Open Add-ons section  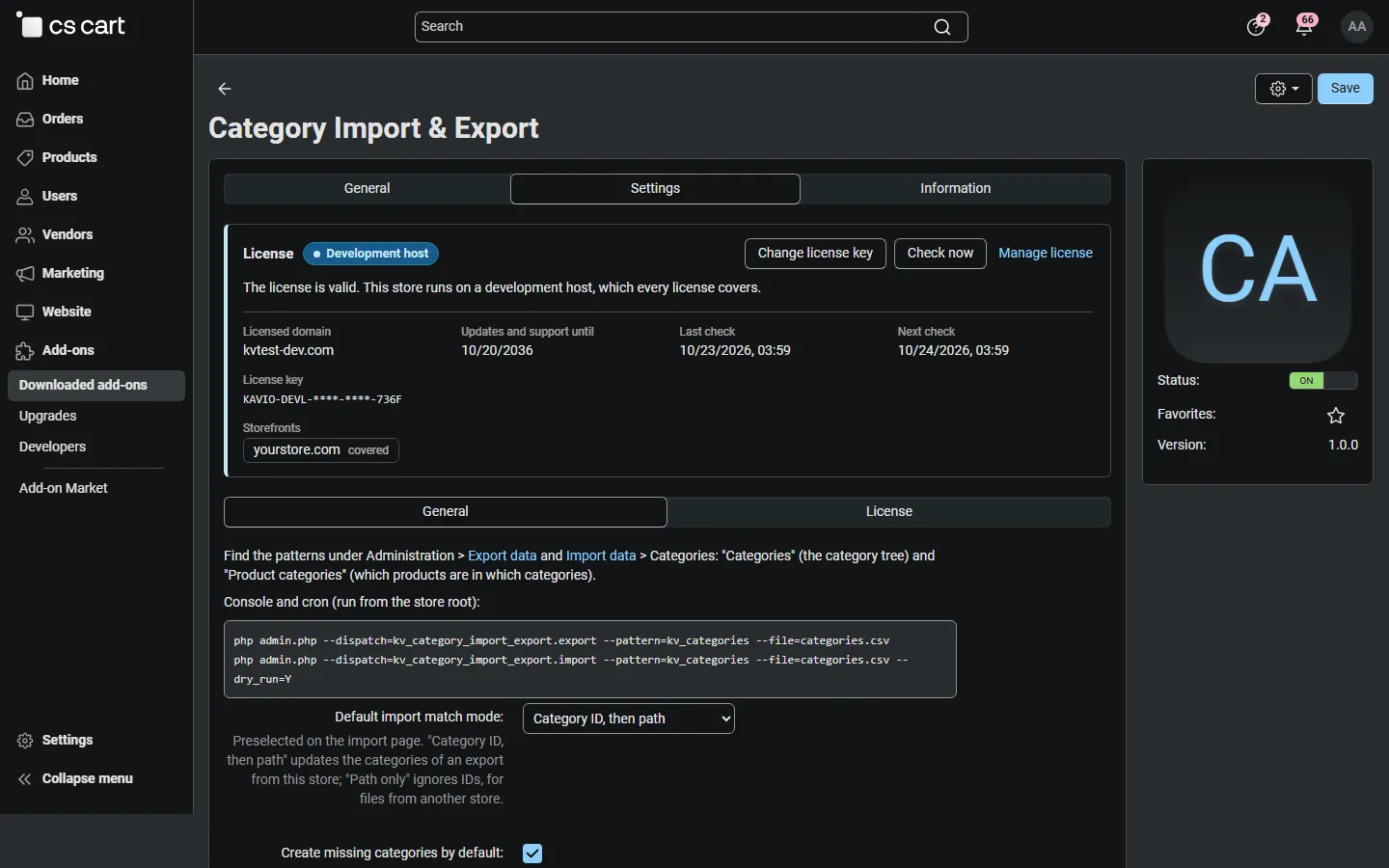[x=55, y=351]
